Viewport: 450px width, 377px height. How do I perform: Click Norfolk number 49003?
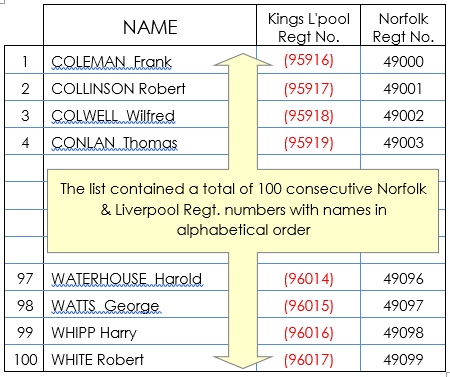tap(403, 143)
